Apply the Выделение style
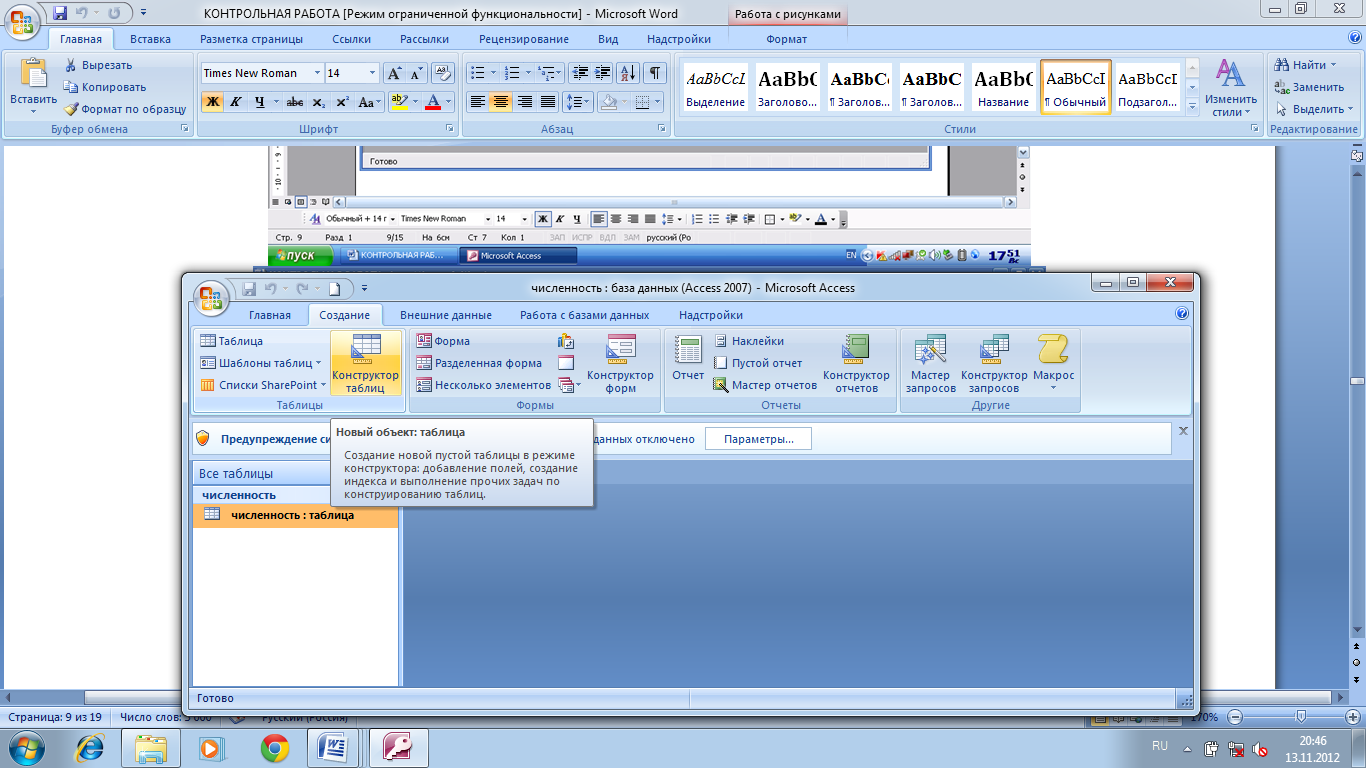The width and height of the screenshot is (1366, 768). pos(716,88)
